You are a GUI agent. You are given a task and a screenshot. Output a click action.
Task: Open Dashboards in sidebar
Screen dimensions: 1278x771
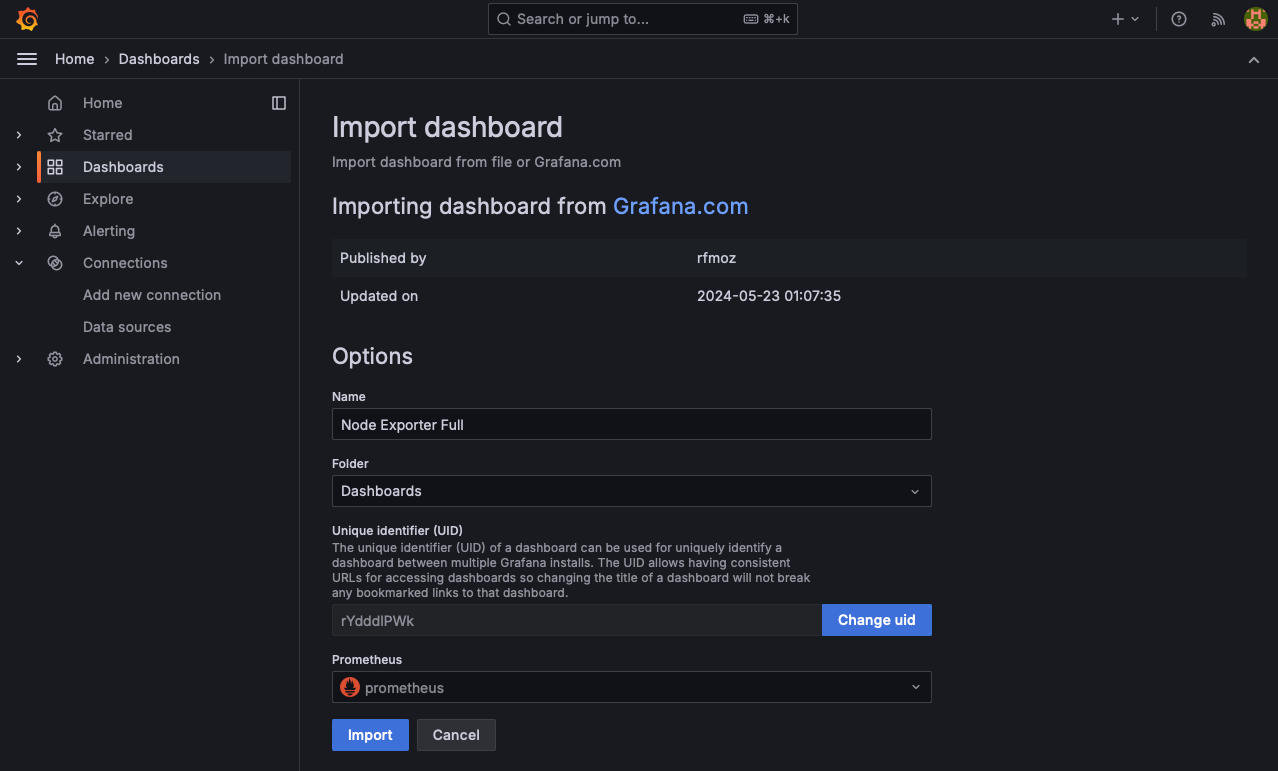[x=123, y=167]
